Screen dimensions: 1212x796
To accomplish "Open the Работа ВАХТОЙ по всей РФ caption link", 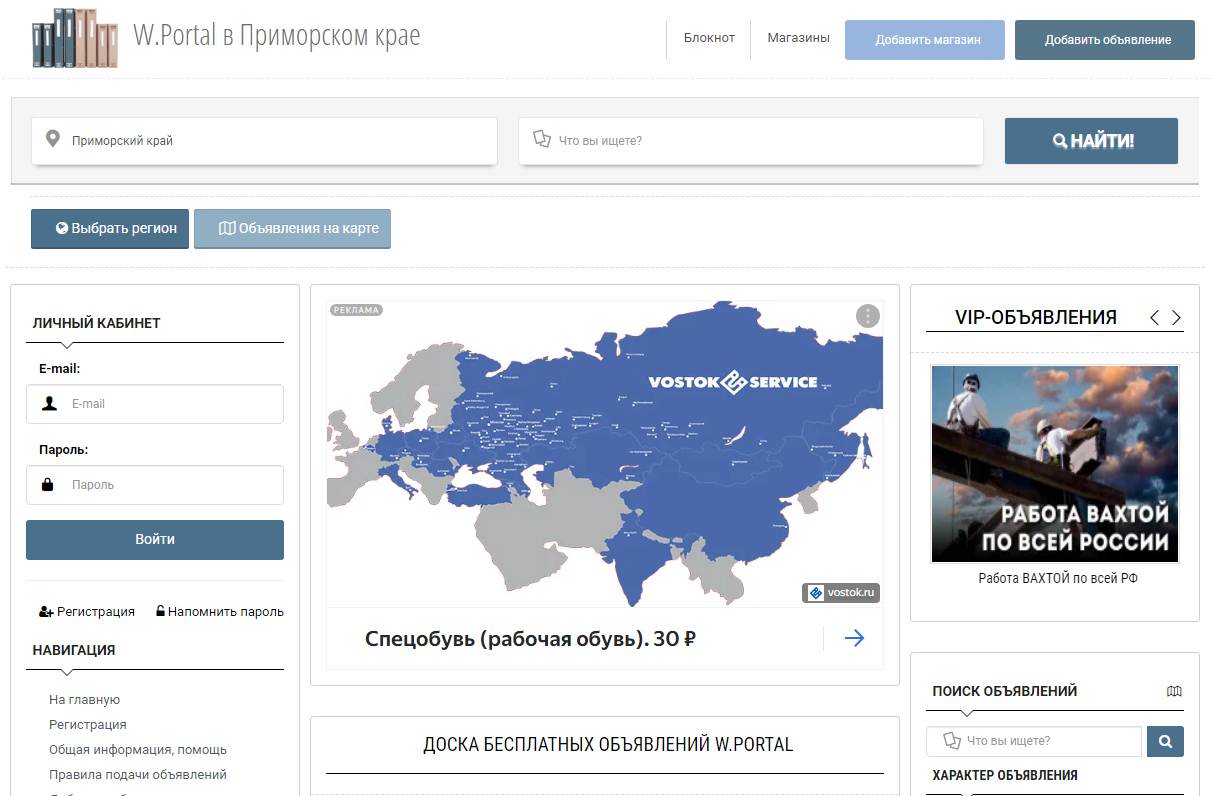I will (1057, 578).
